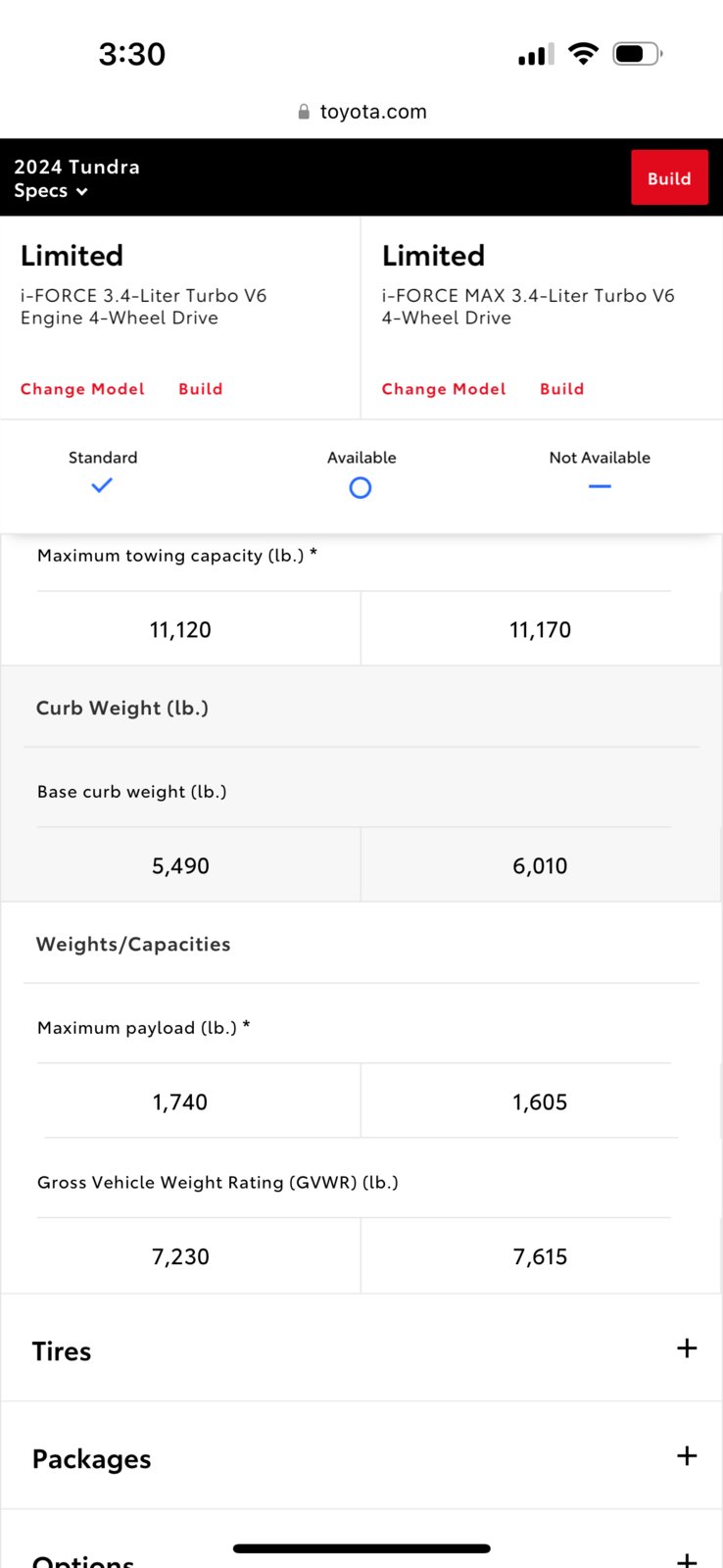Tap the lock icon beside toyota.com
Image resolution: width=723 pixels, height=1568 pixels.
pos(304,112)
